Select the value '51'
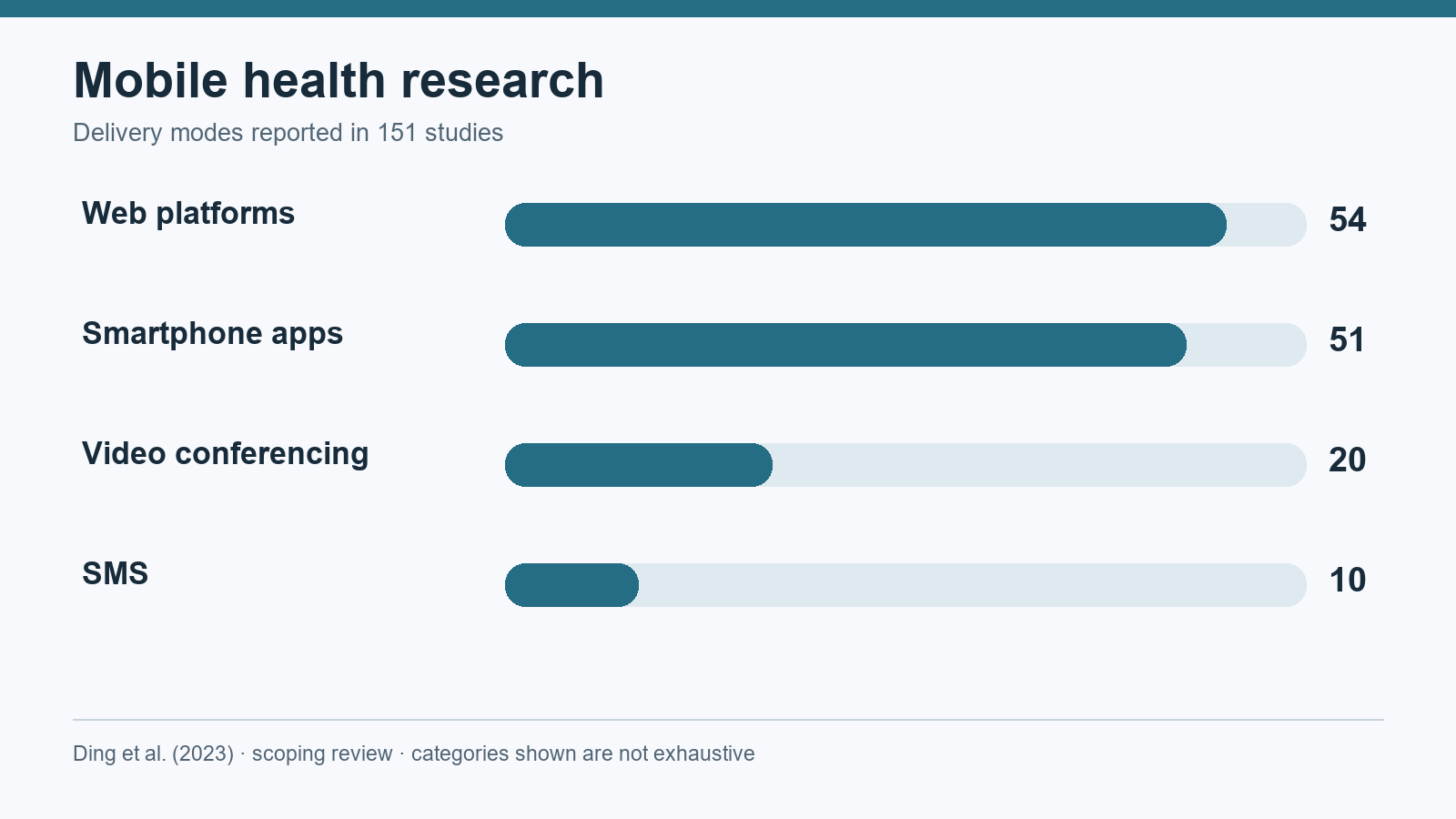The image size is (1456, 819). tap(1348, 339)
